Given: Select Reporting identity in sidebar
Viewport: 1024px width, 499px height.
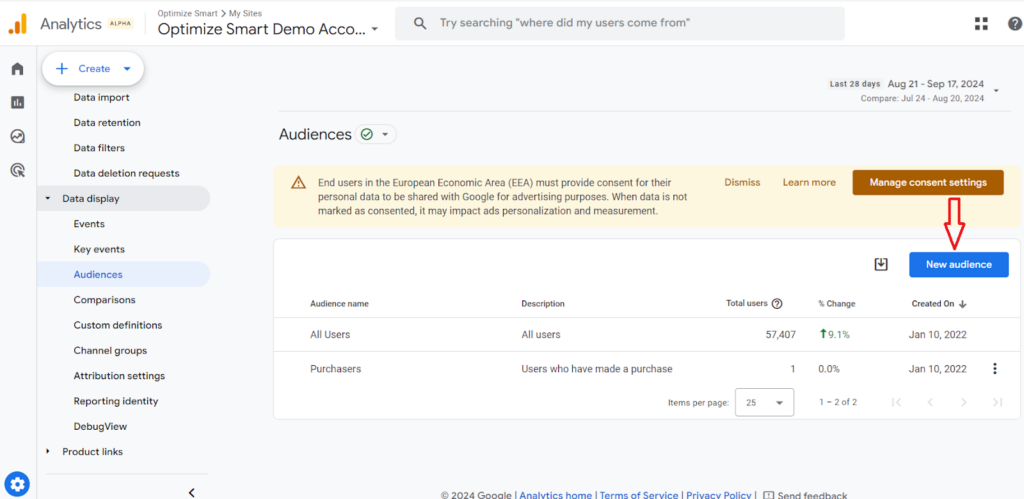Looking at the screenshot, I should coord(116,401).
